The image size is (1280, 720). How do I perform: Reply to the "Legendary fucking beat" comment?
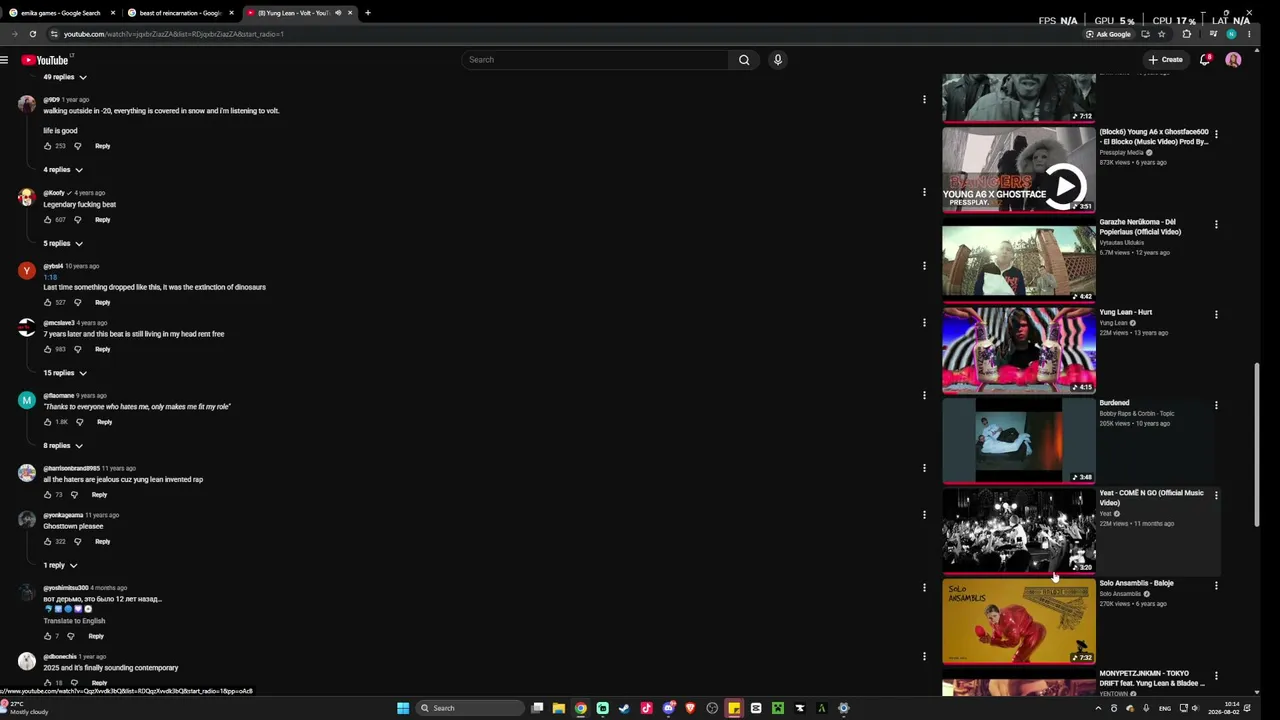click(102, 220)
